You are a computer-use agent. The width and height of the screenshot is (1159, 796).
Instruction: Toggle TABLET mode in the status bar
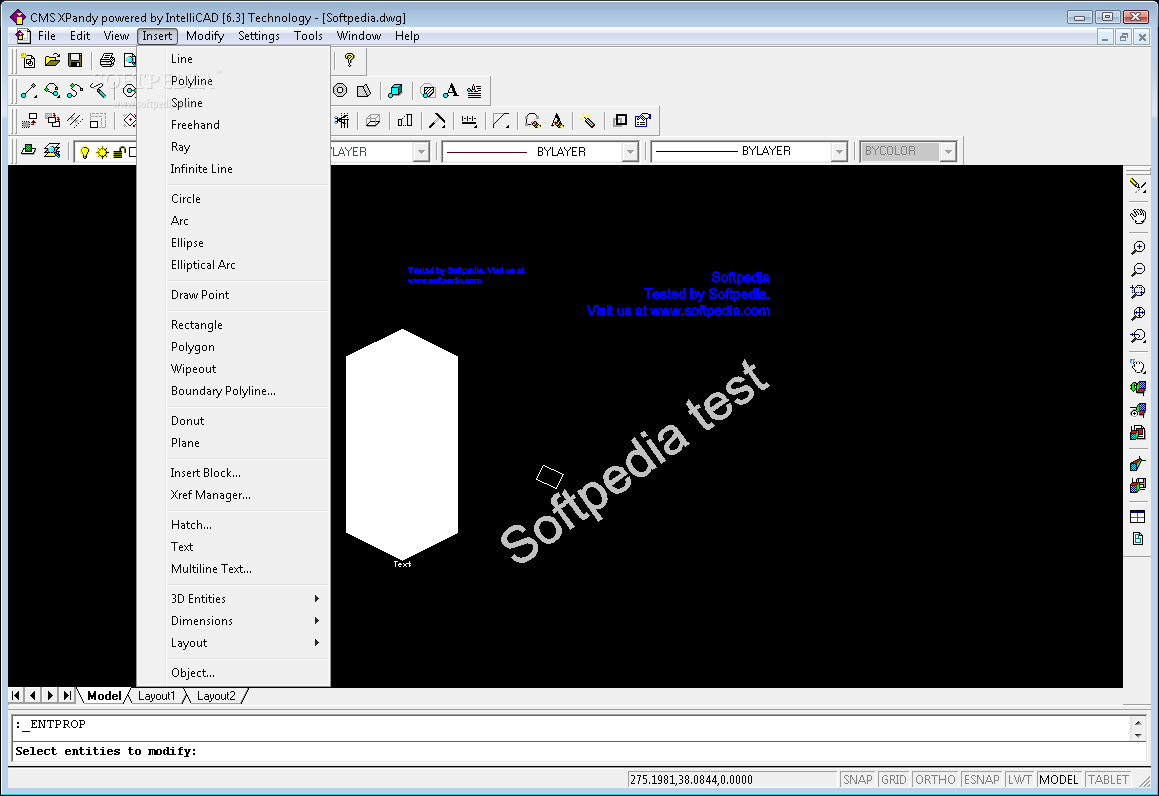1108,779
